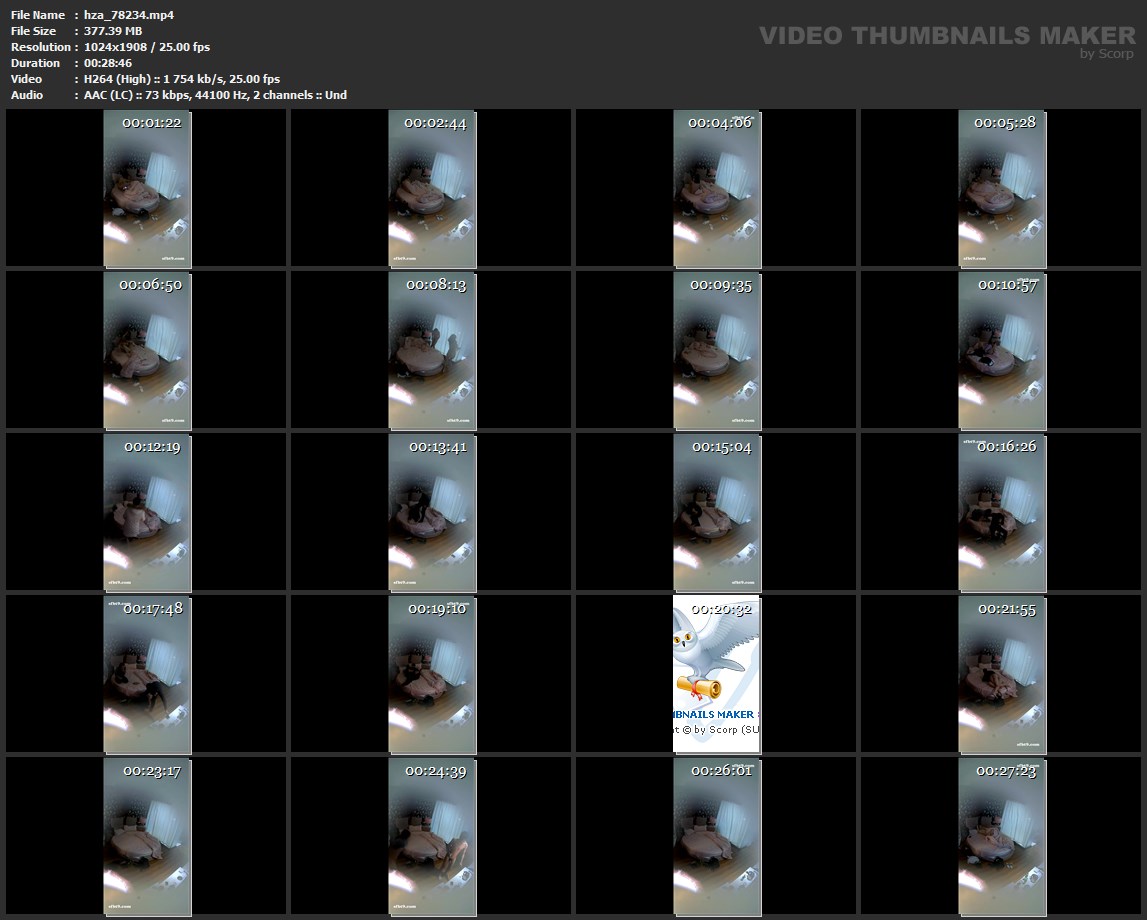The height and width of the screenshot is (920, 1147).
Task: Click the VIDEO THUMBNAILS MAKER watermark title
Action: [x=946, y=36]
